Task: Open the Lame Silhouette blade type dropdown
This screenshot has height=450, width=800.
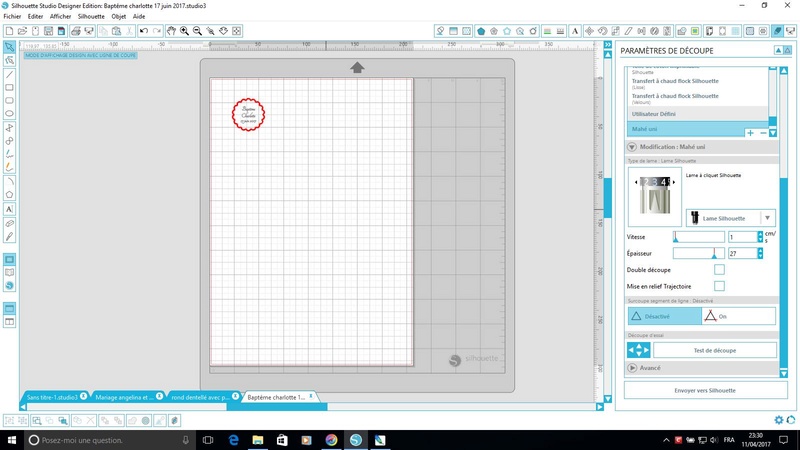Action: click(731, 218)
